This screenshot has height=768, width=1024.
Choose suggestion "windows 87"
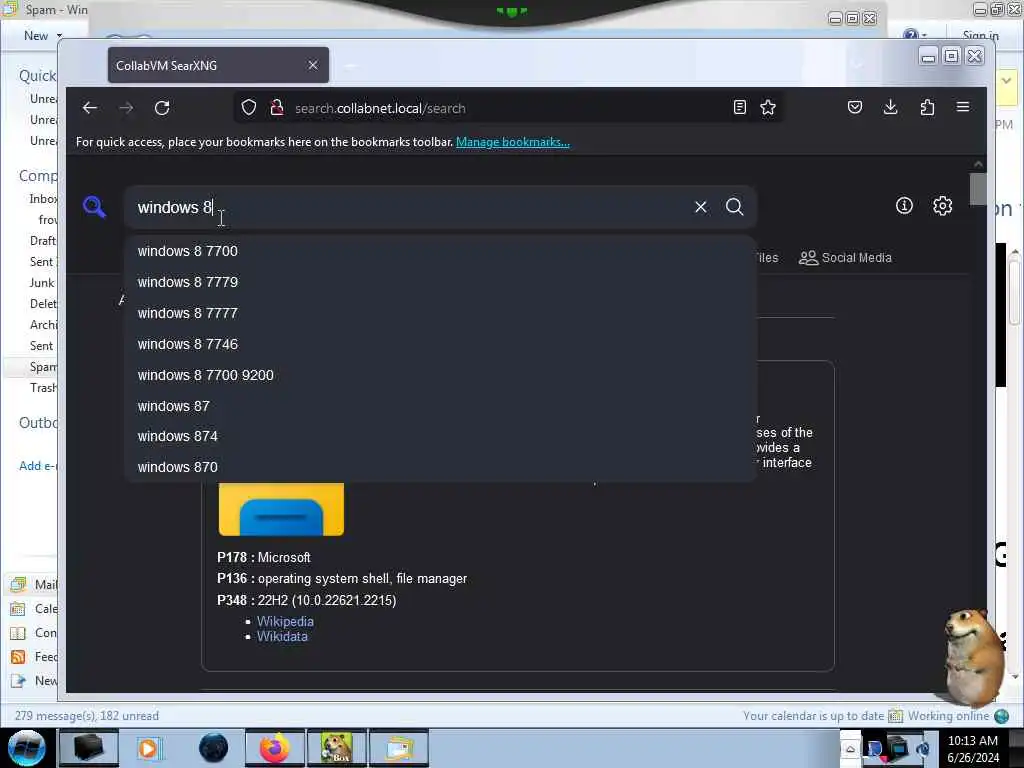click(x=440, y=406)
